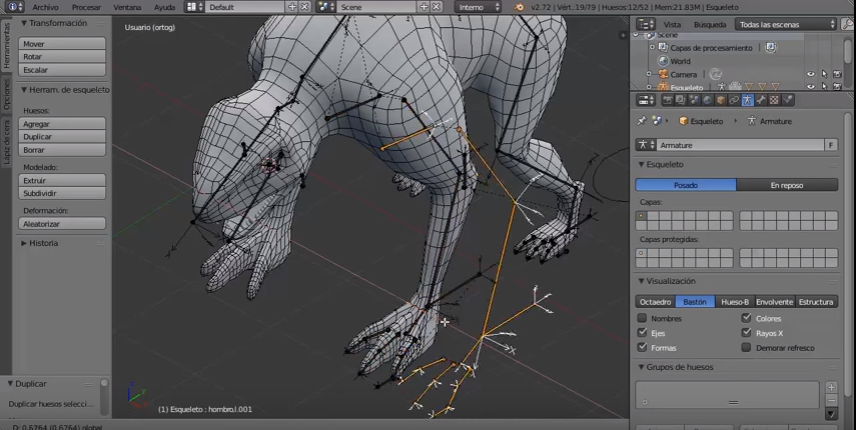Click the Object constraints chain icon
The height and width of the screenshot is (430, 856).
click(734, 100)
